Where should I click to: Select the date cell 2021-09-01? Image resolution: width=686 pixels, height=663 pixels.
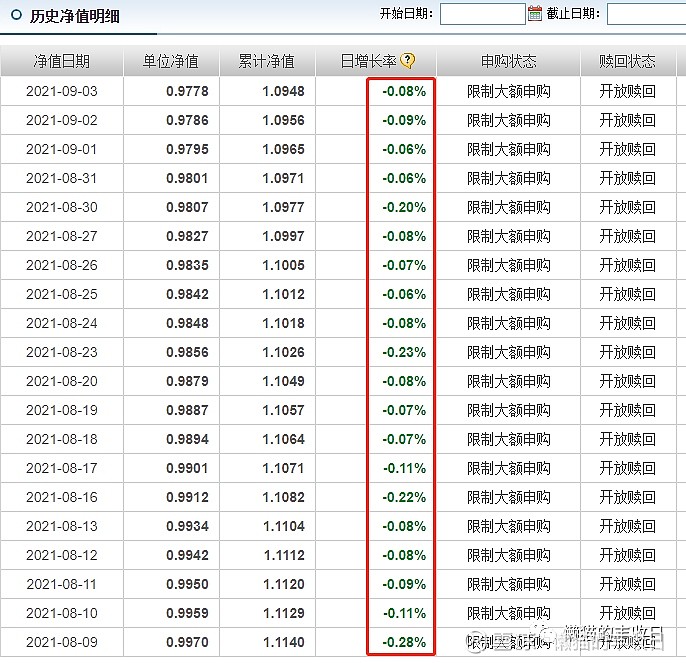point(61,149)
